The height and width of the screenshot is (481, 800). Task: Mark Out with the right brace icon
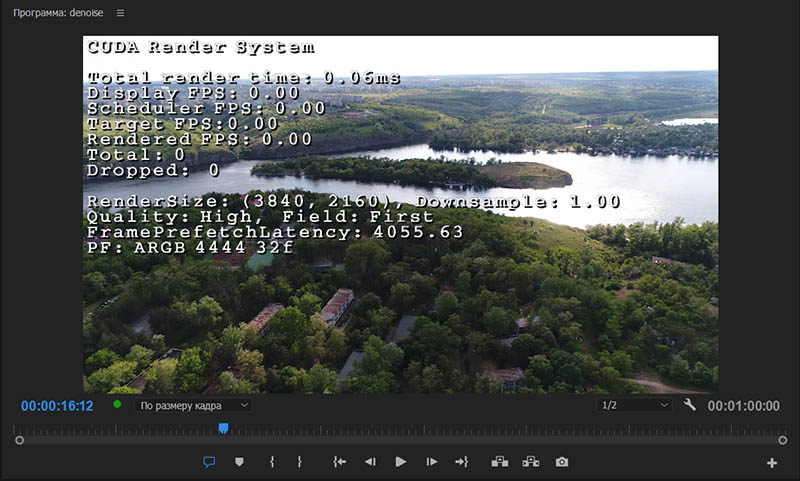[x=299, y=462]
